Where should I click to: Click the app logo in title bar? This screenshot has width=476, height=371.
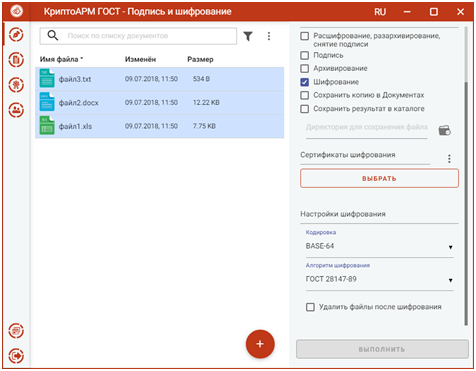pos(16,11)
